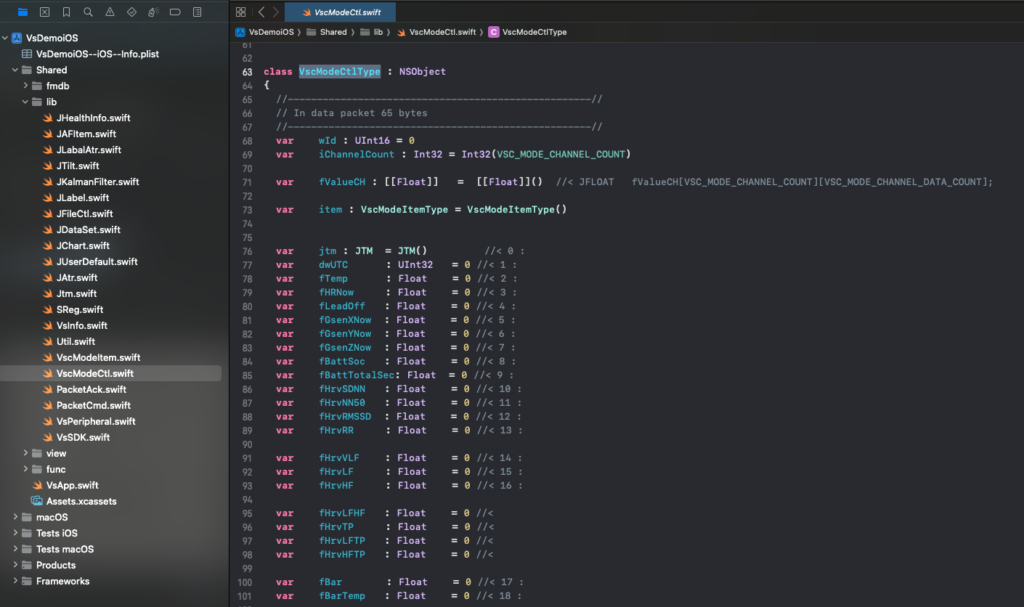The height and width of the screenshot is (607, 1024).
Task: Expand the view folder
Action: (26, 453)
